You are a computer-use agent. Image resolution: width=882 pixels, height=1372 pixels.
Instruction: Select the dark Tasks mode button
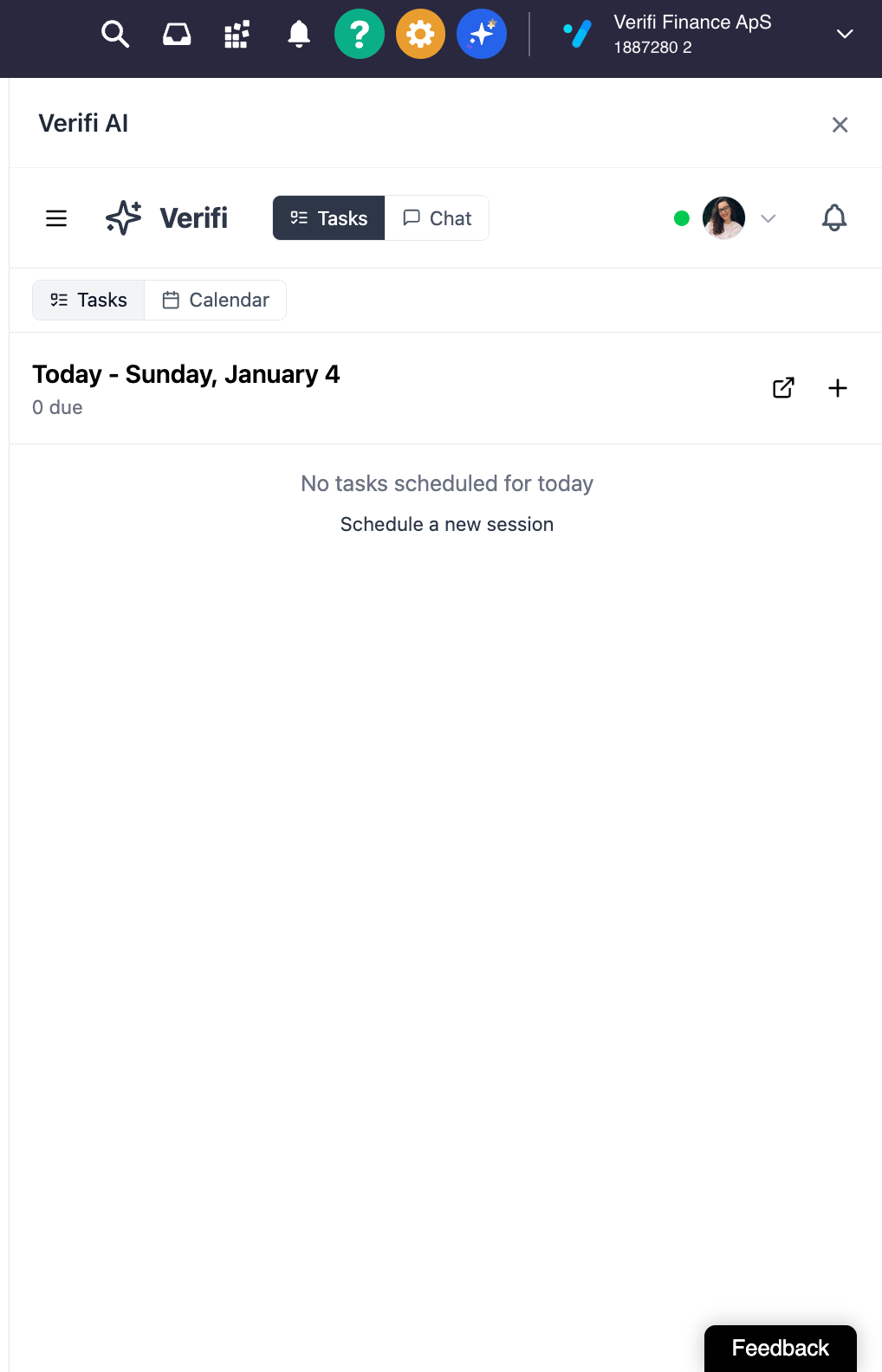[329, 218]
